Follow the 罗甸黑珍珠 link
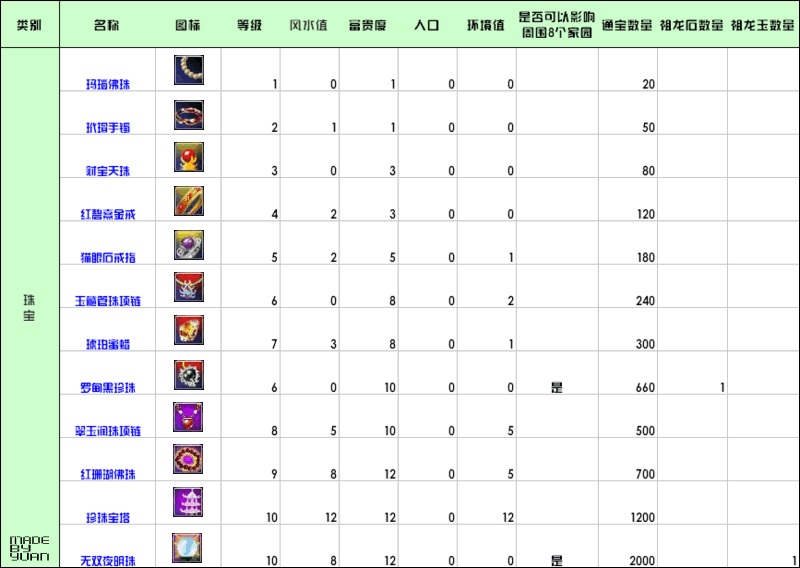Image resolution: width=800 pixels, height=568 pixels. 108,387
